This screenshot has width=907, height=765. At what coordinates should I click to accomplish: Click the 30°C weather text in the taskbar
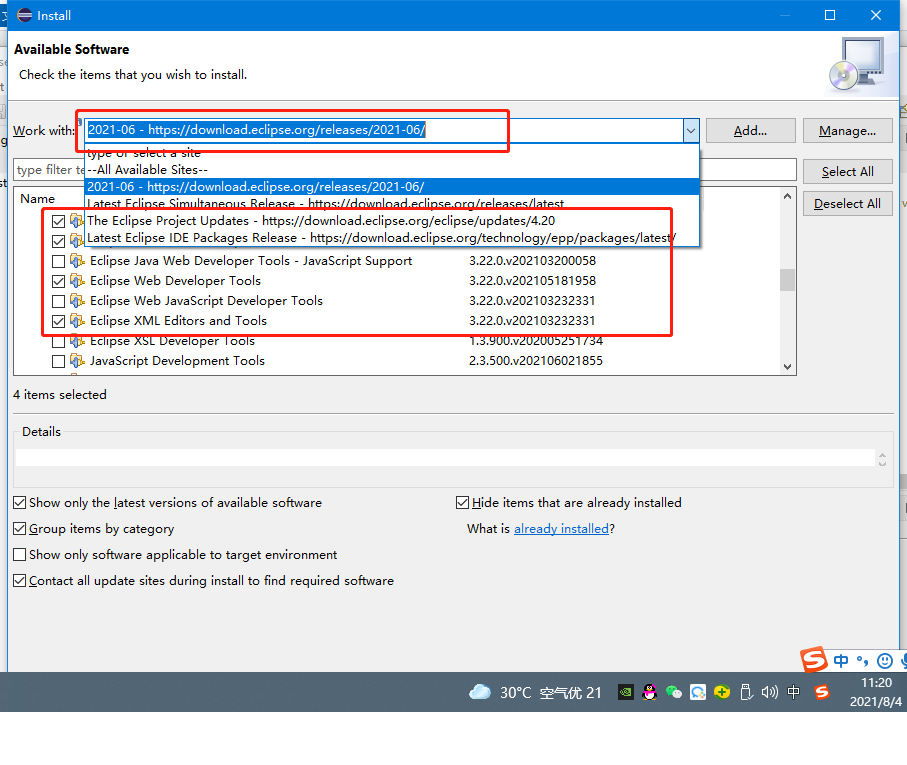click(515, 692)
